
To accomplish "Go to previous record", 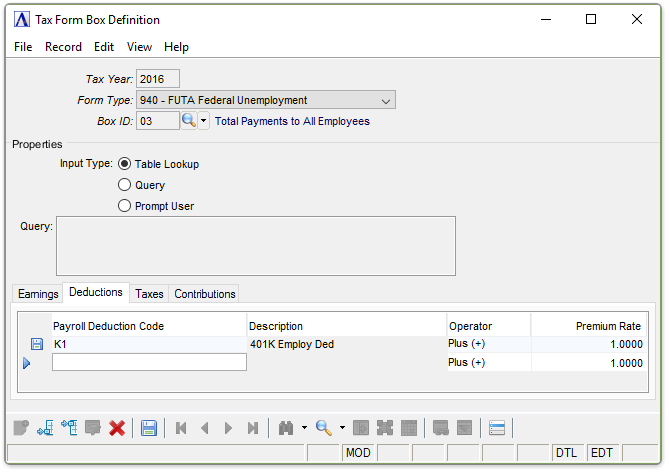I will [205, 428].
